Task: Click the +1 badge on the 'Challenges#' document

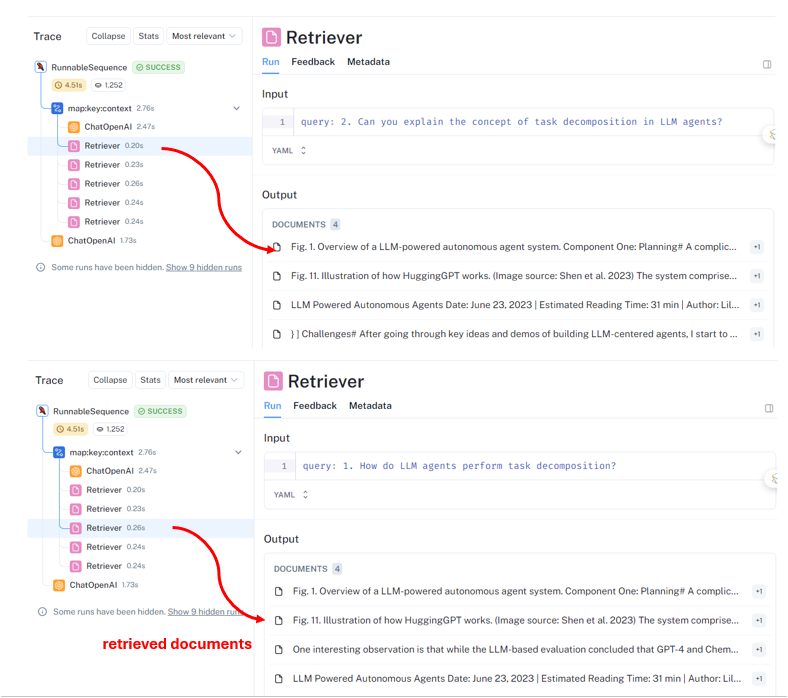Action: [x=757, y=334]
